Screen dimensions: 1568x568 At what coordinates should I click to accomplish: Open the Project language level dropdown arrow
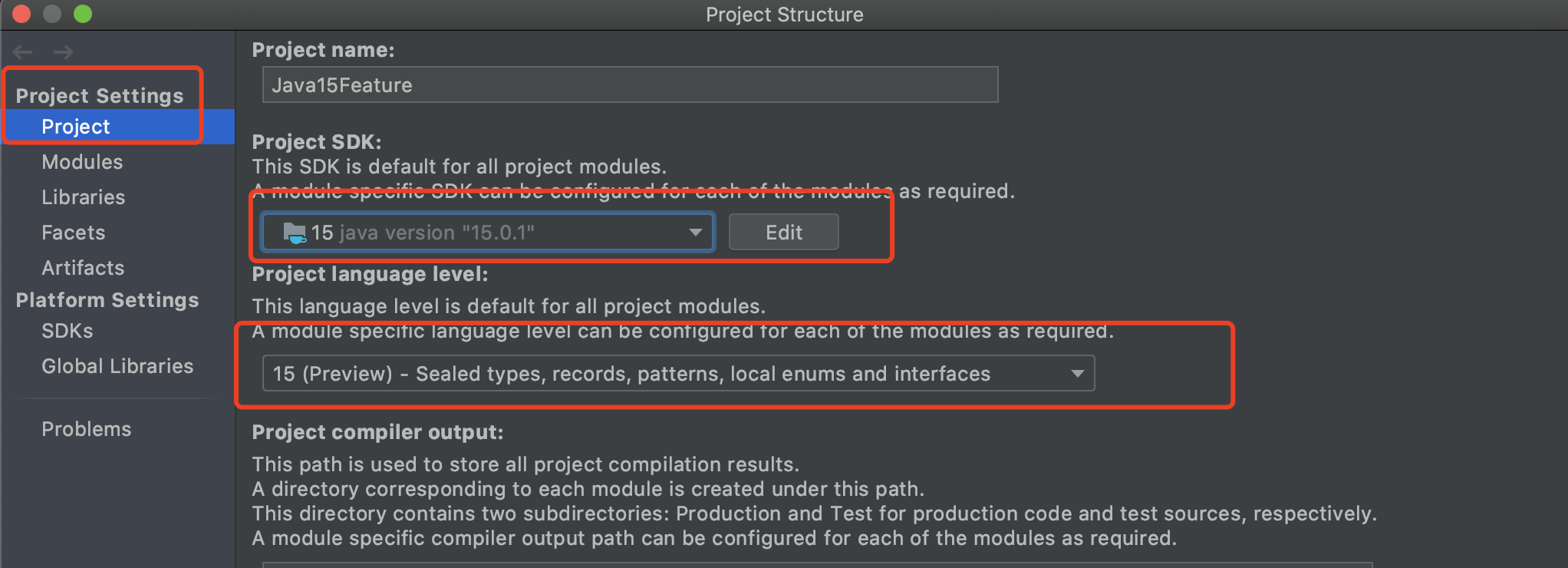click(x=1077, y=374)
